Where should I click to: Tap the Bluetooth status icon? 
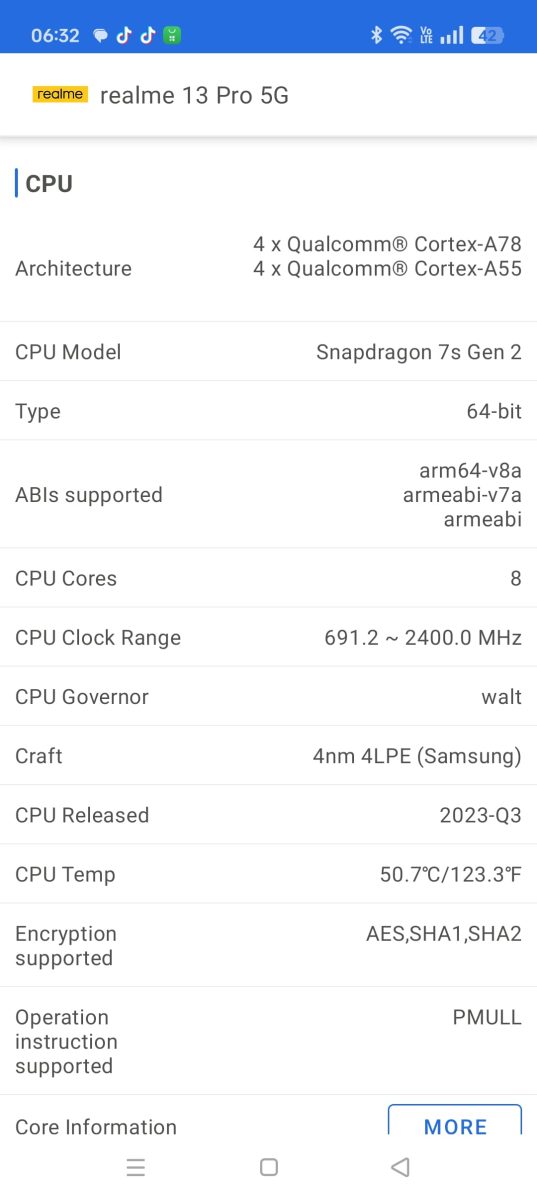[x=376, y=35]
